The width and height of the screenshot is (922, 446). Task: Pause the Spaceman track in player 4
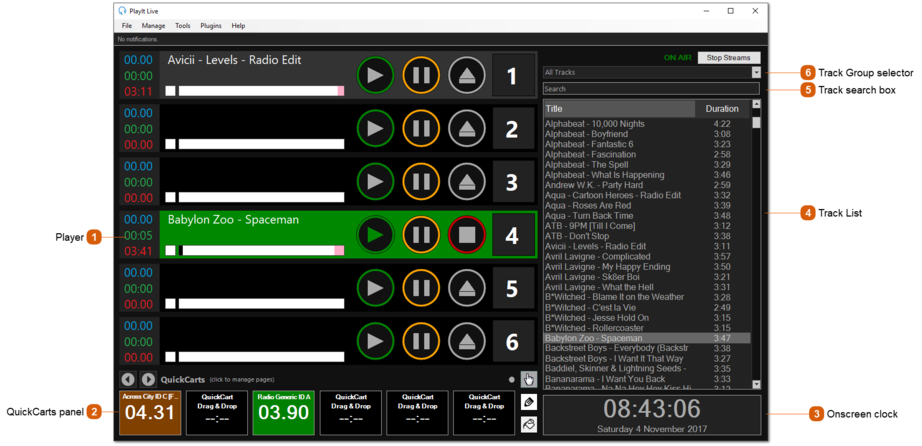421,235
